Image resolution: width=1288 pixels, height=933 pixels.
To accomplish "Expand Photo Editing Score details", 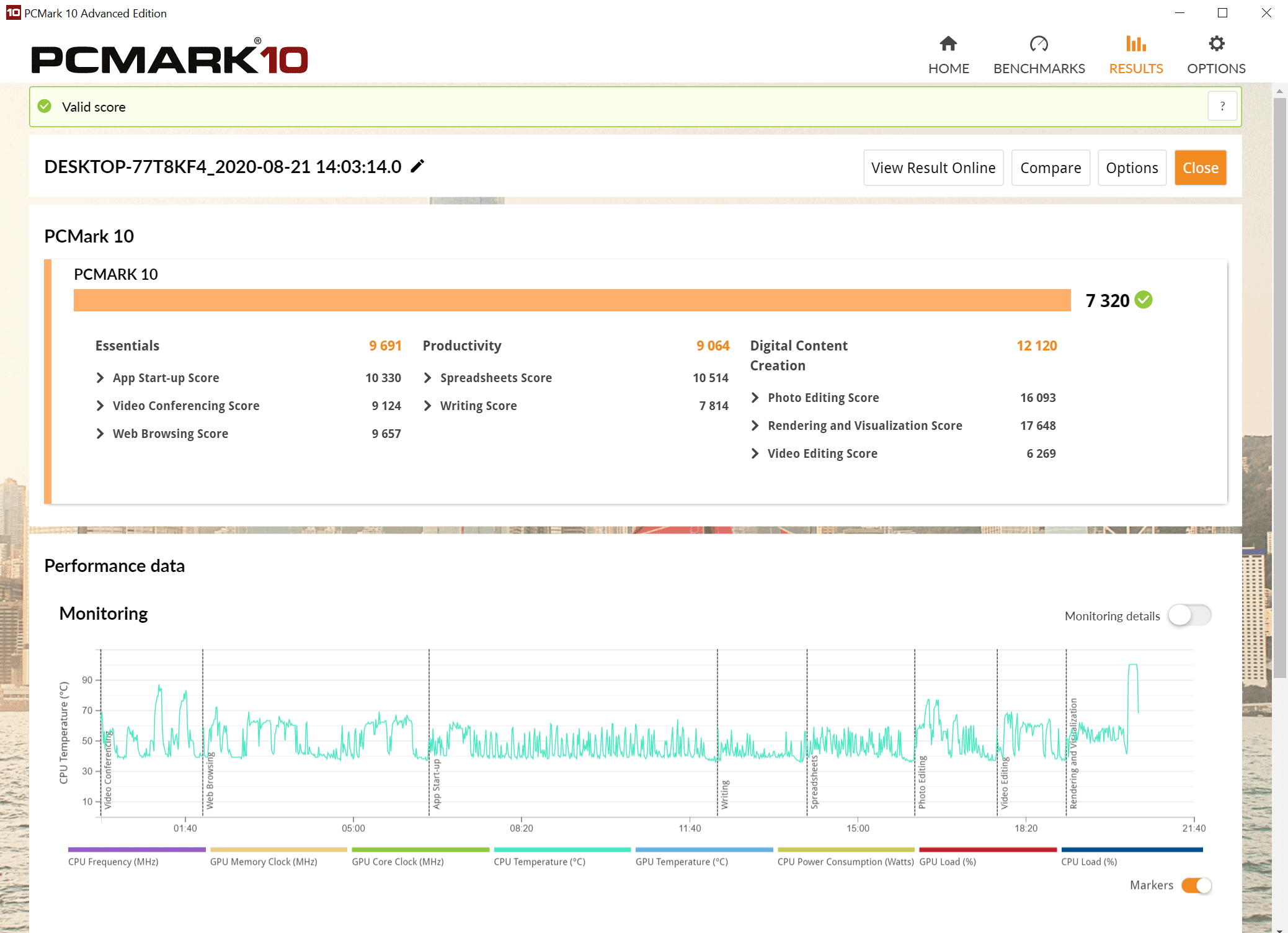I will coord(755,398).
